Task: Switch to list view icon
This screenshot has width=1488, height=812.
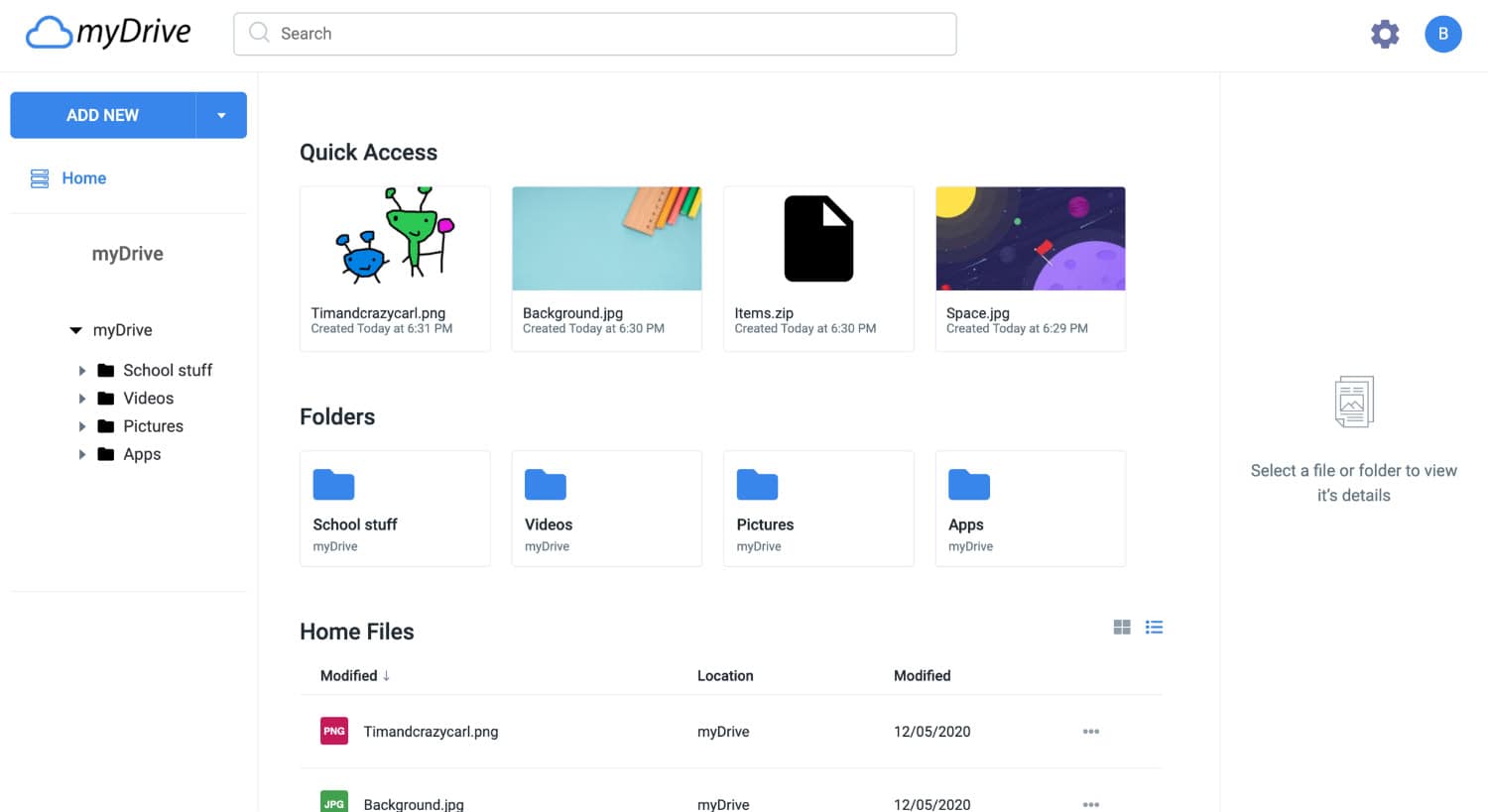Action: click(x=1154, y=627)
